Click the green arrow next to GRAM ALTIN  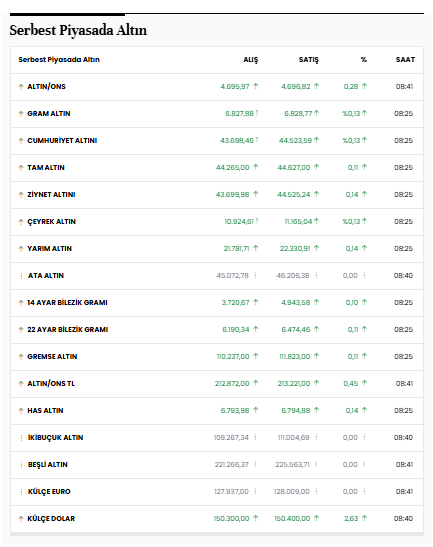point(21,114)
